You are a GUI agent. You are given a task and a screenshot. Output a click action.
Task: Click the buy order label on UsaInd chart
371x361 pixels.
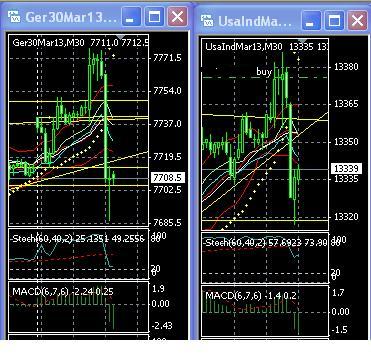pyautogui.click(x=264, y=72)
